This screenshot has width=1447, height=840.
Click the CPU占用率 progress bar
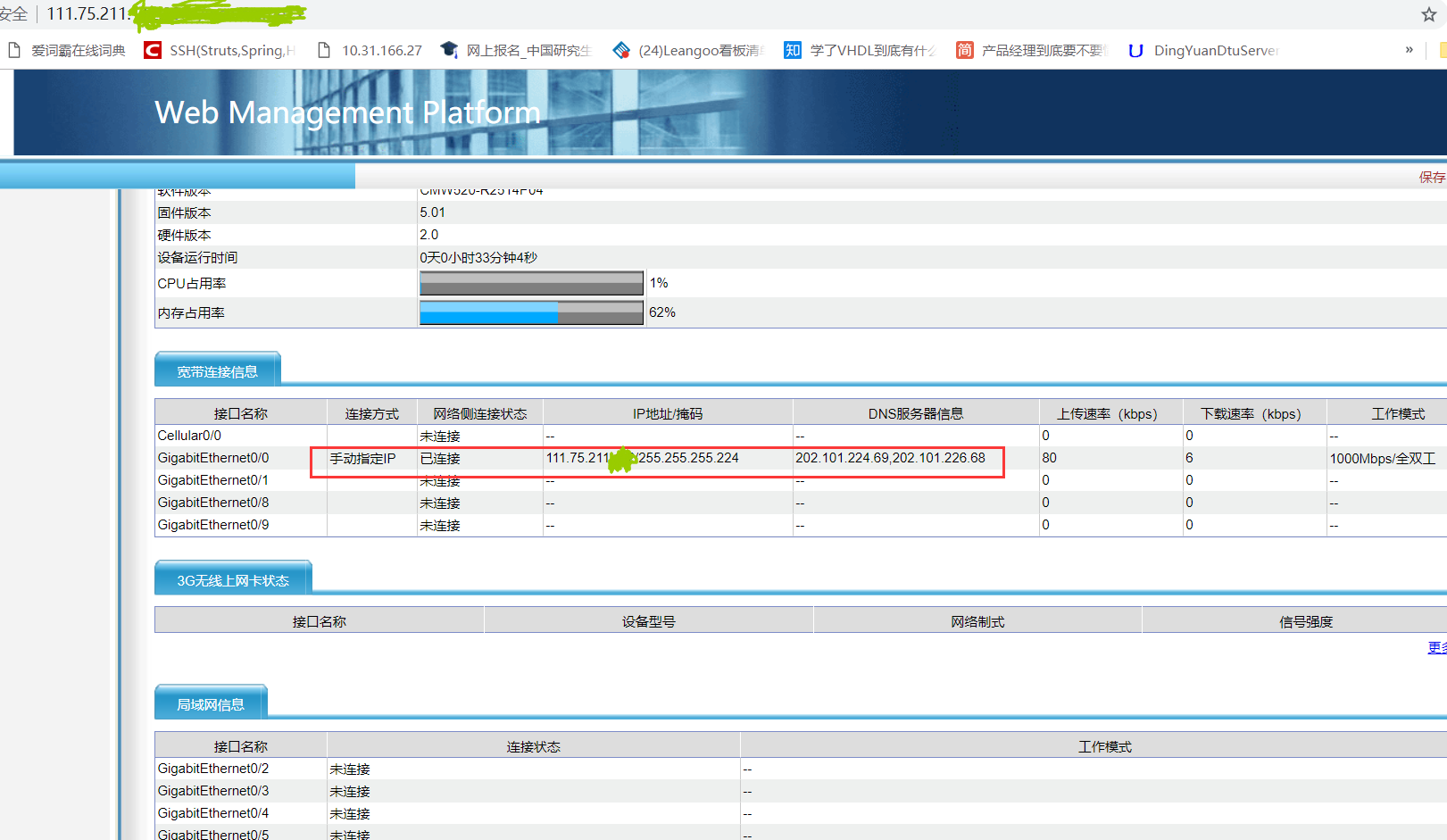coord(531,283)
